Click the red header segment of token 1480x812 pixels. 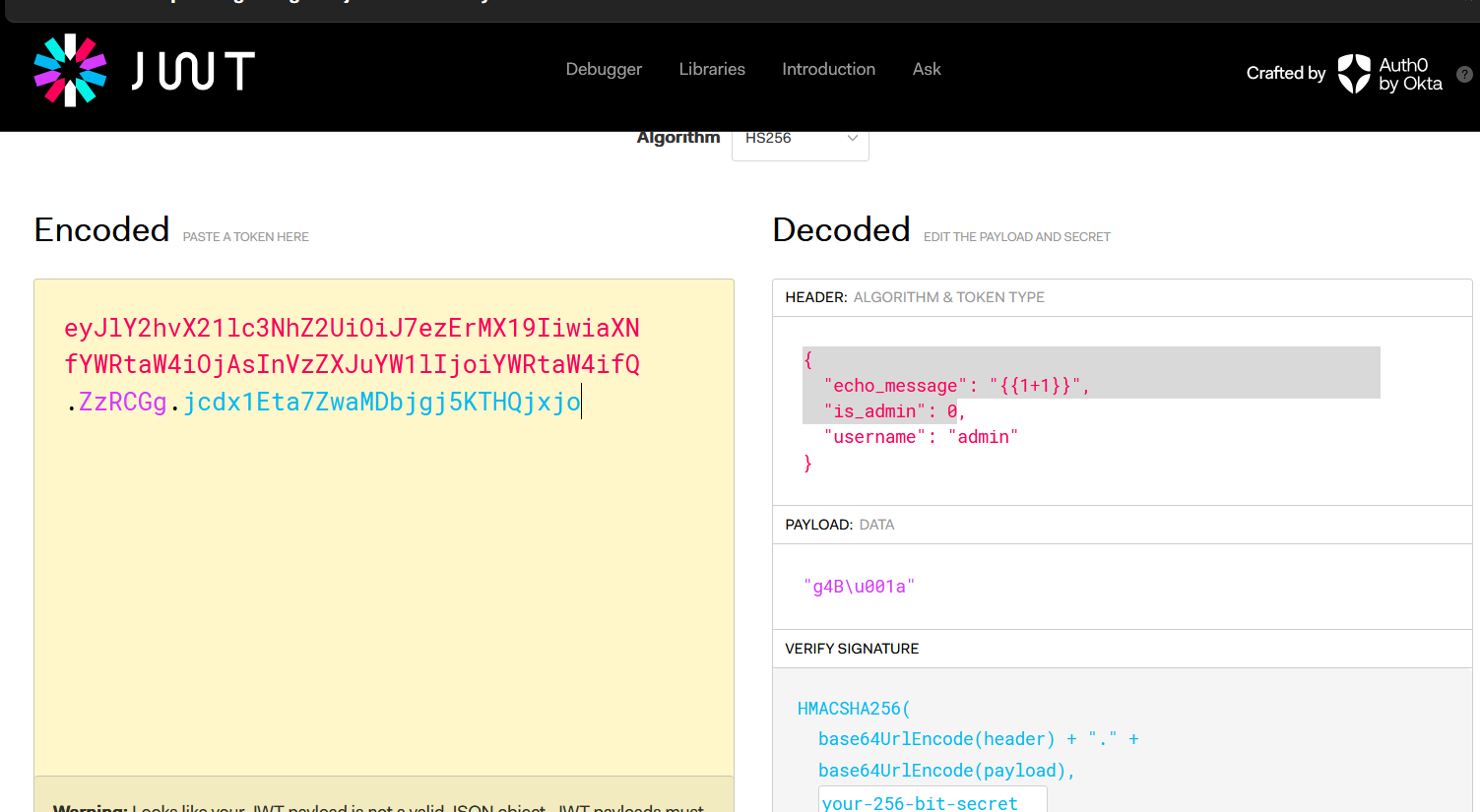click(352, 345)
